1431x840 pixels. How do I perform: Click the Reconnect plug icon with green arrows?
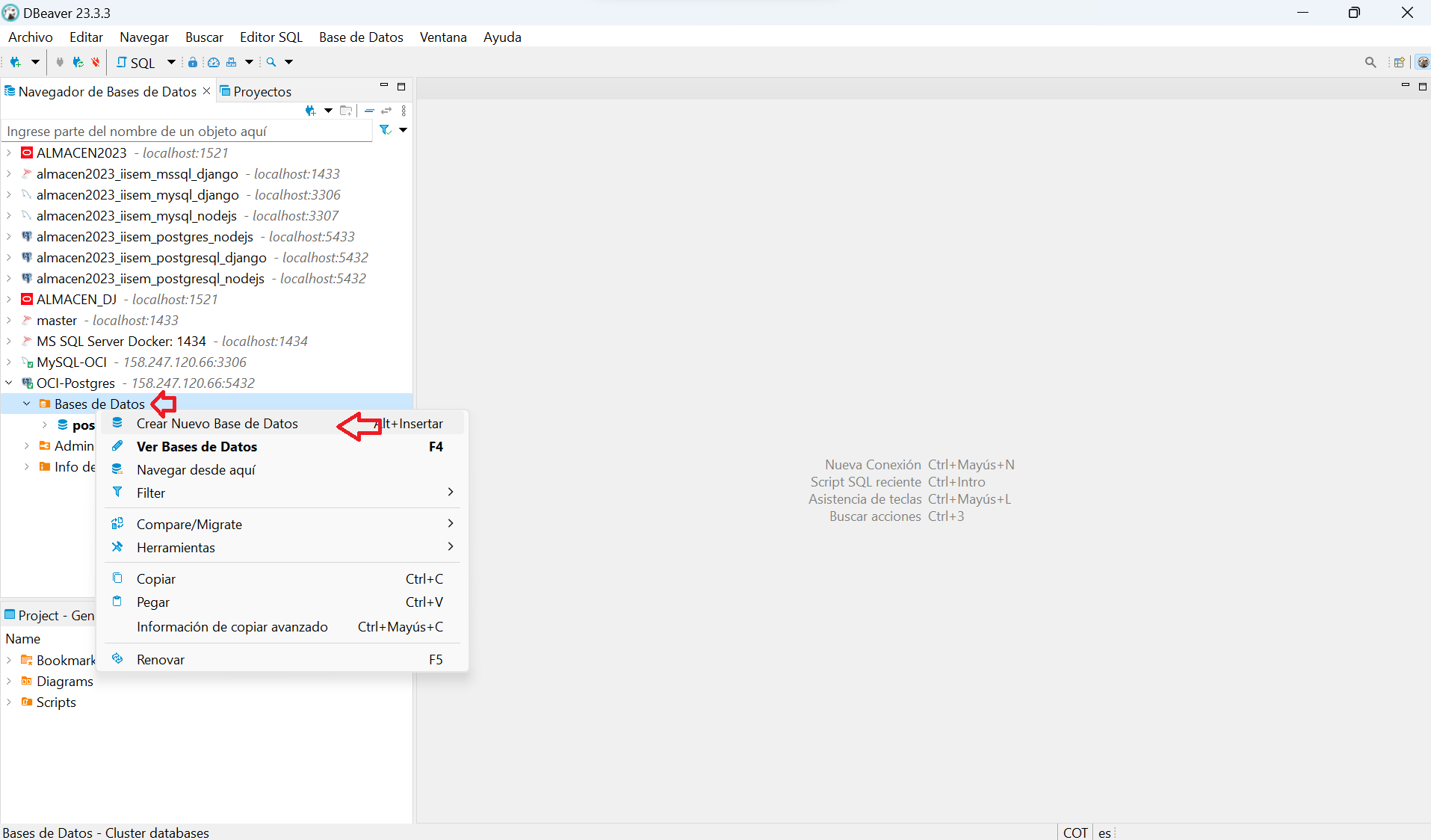(78, 62)
